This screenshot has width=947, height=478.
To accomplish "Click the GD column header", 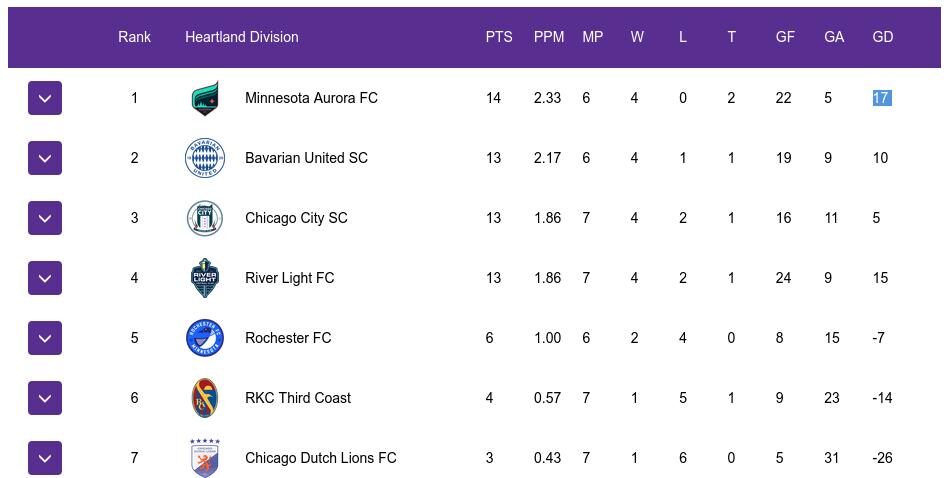I will pos(882,37).
